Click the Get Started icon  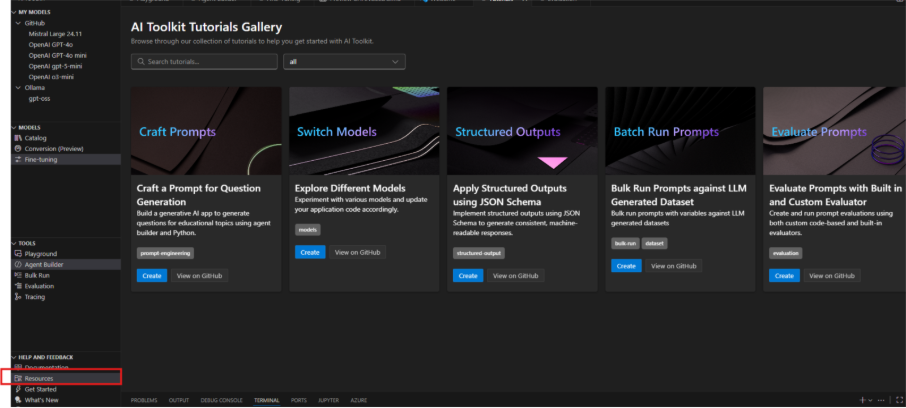18,389
